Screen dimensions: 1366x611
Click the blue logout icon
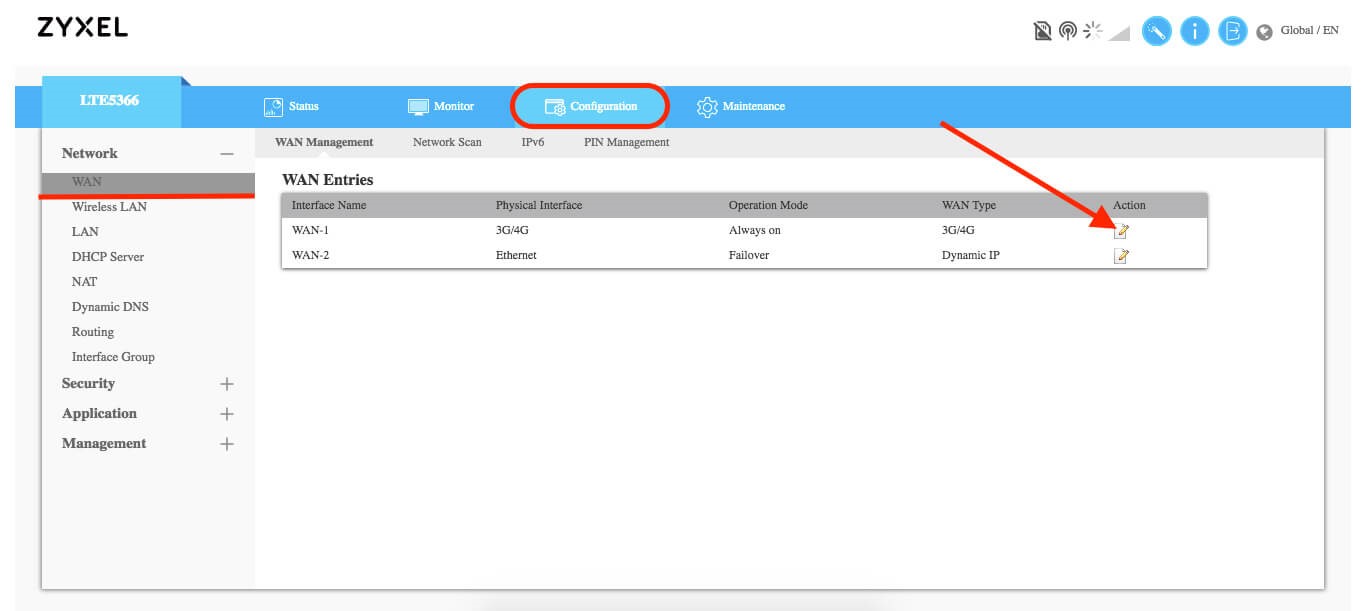1233,31
